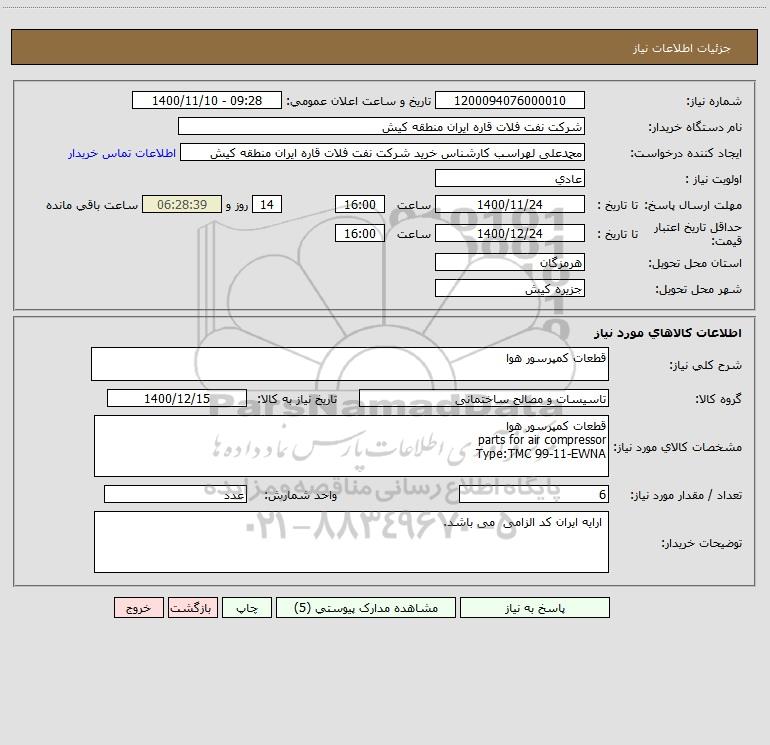This screenshot has width=770, height=745.
Task: Click price validity date 1400/12/24
Action: (510, 233)
